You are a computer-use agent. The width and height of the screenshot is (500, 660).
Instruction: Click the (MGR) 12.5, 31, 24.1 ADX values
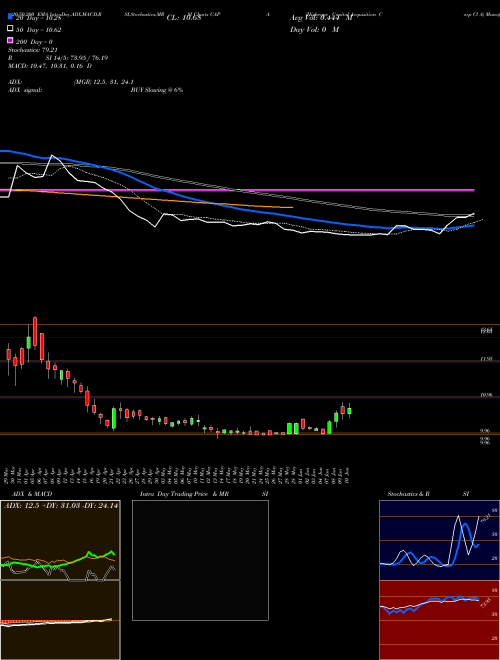(104, 82)
